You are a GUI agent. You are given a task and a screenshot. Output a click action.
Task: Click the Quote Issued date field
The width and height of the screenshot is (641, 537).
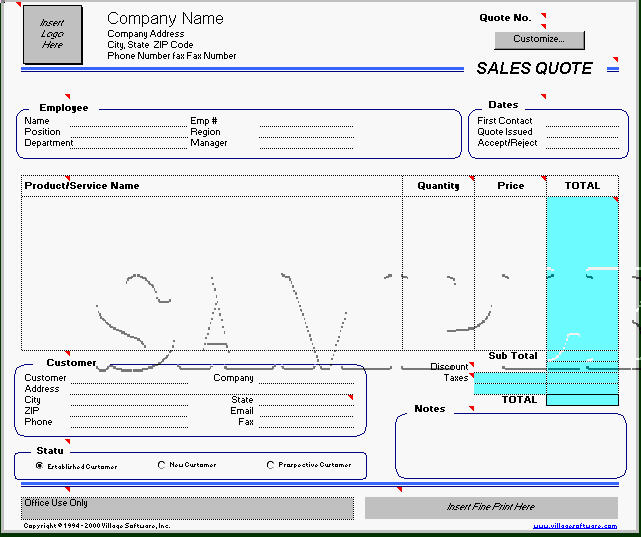click(582, 133)
